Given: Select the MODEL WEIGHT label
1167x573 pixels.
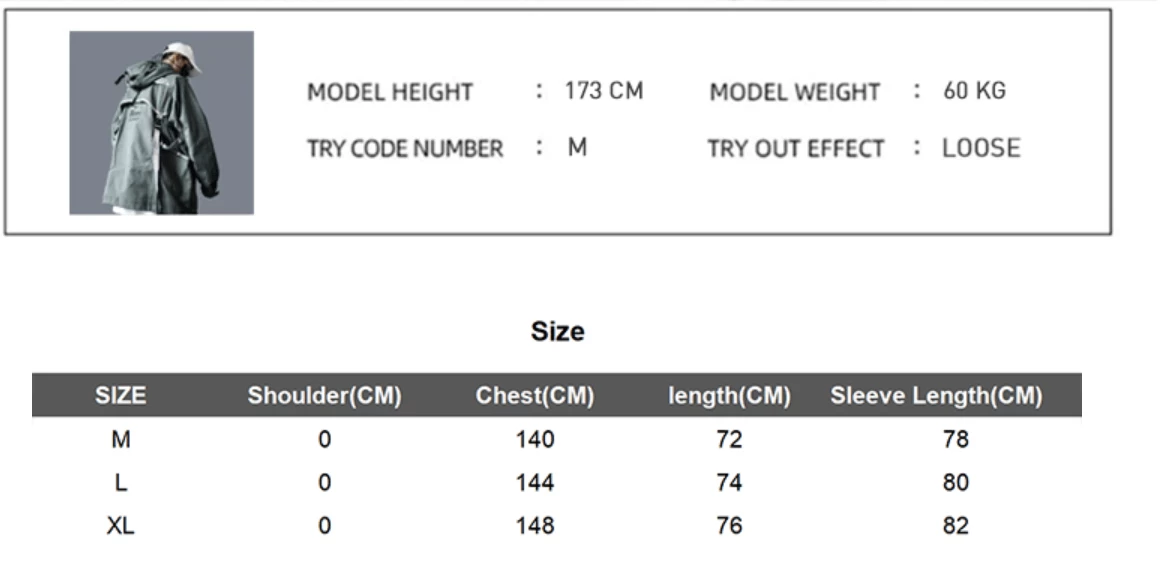Looking at the screenshot, I should 794,93.
